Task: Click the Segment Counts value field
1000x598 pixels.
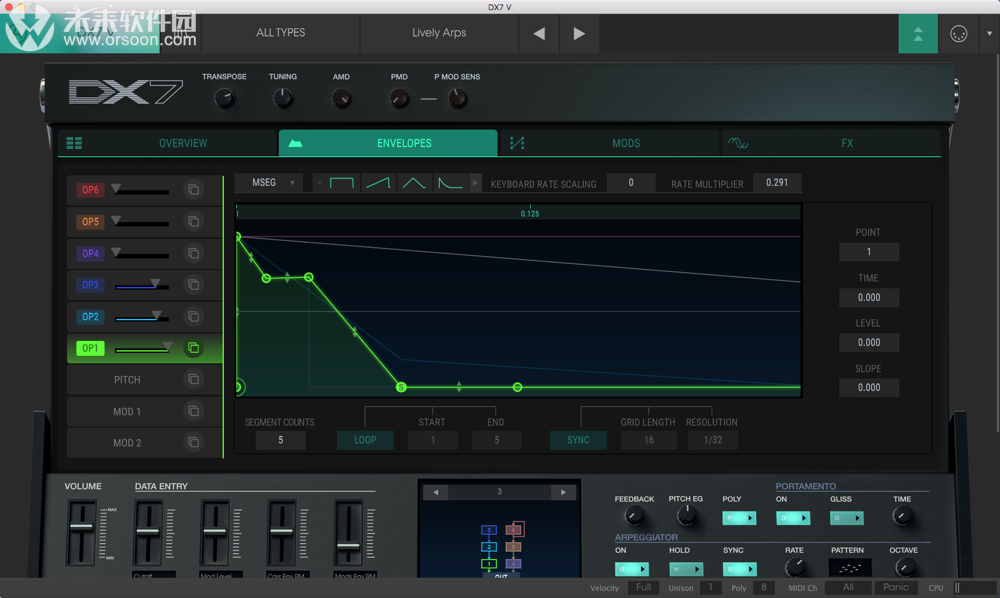Action: click(x=281, y=440)
